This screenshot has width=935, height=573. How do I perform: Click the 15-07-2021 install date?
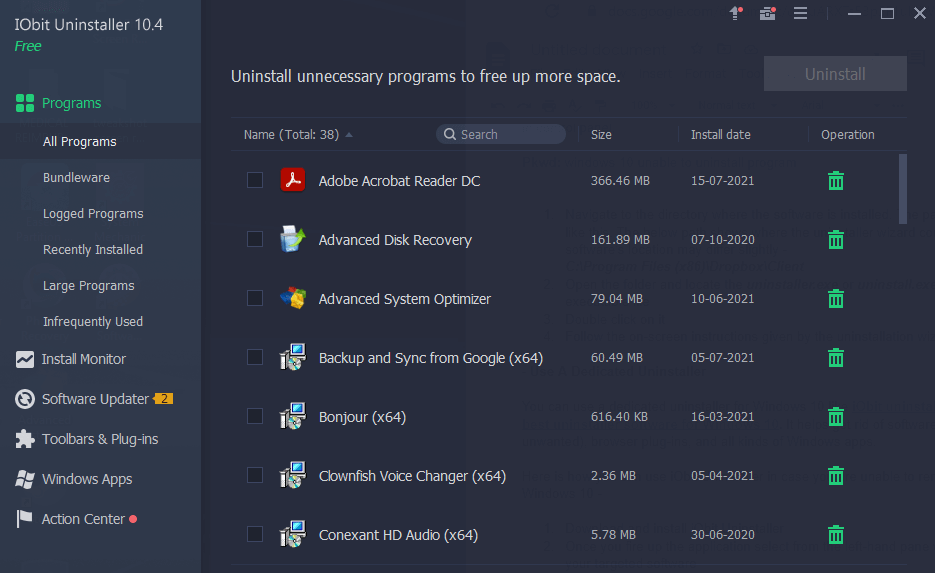pos(722,181)
